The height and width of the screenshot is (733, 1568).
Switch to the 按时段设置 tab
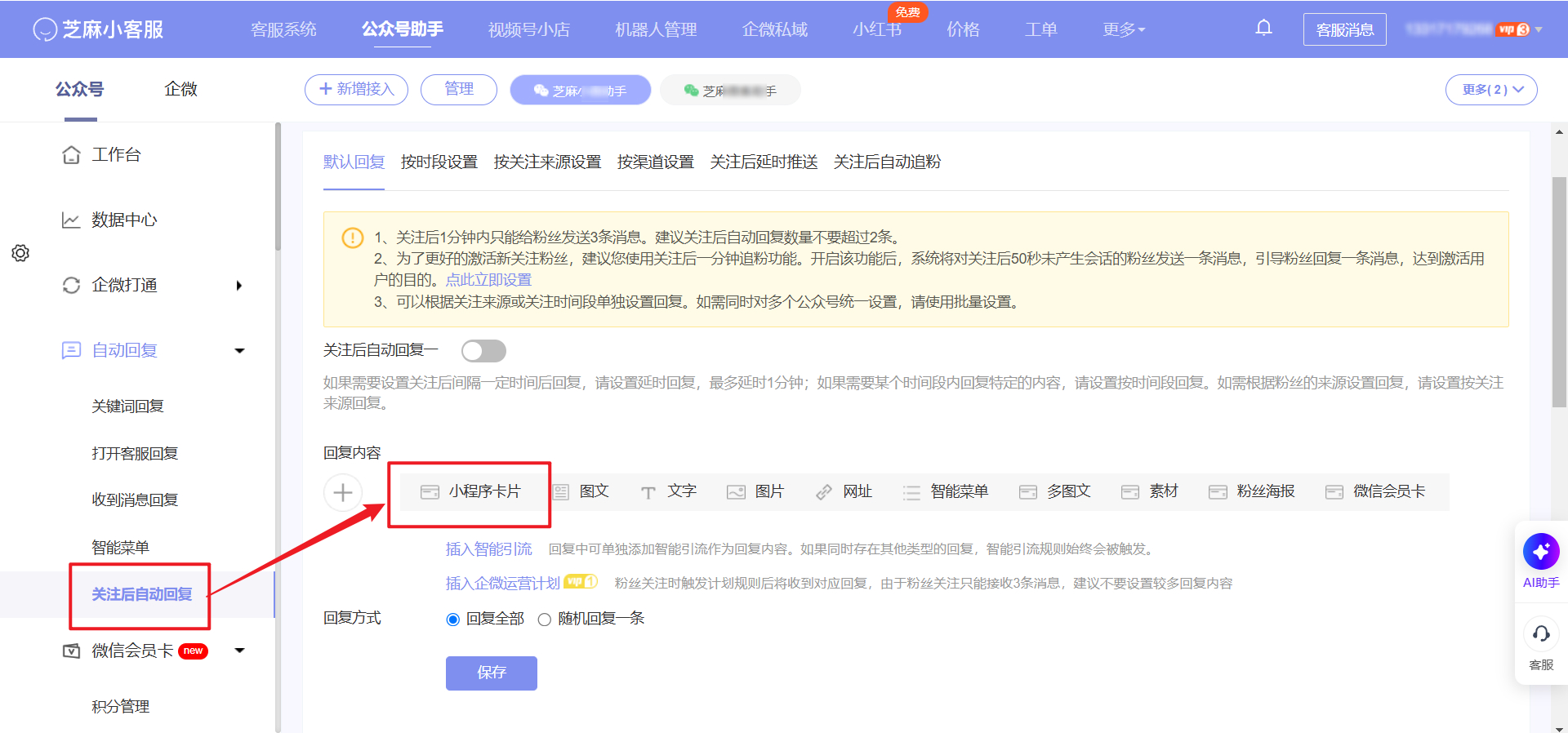tap(439, 162)
